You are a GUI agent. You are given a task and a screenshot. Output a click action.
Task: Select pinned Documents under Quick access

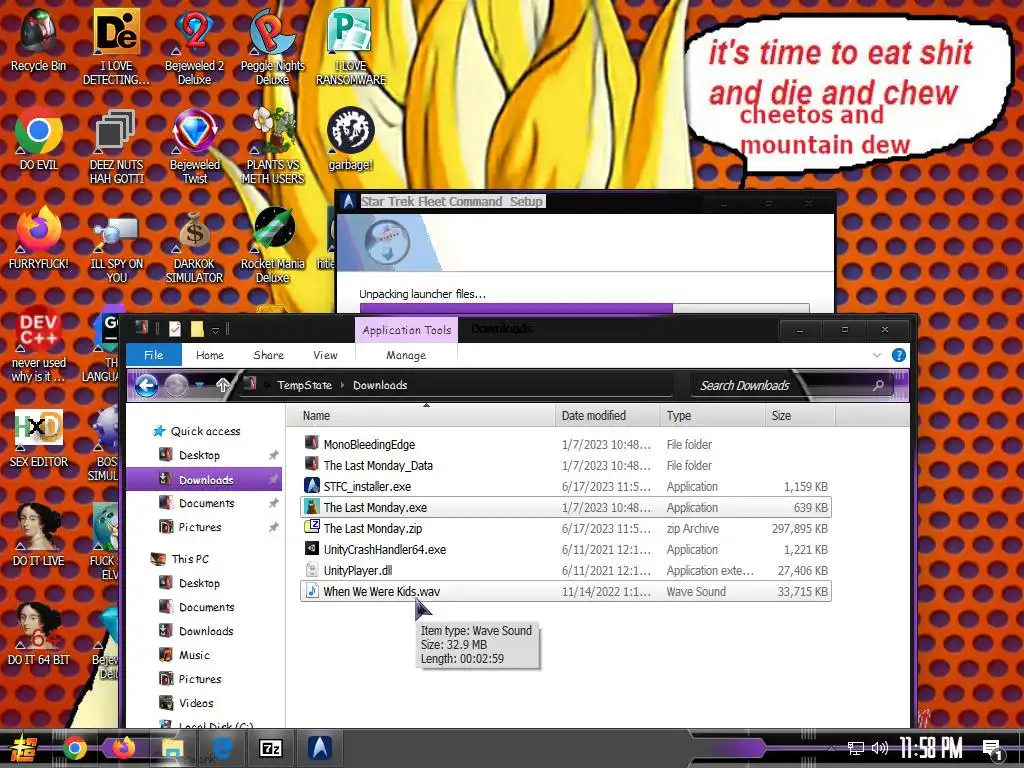tap(204, 503)
